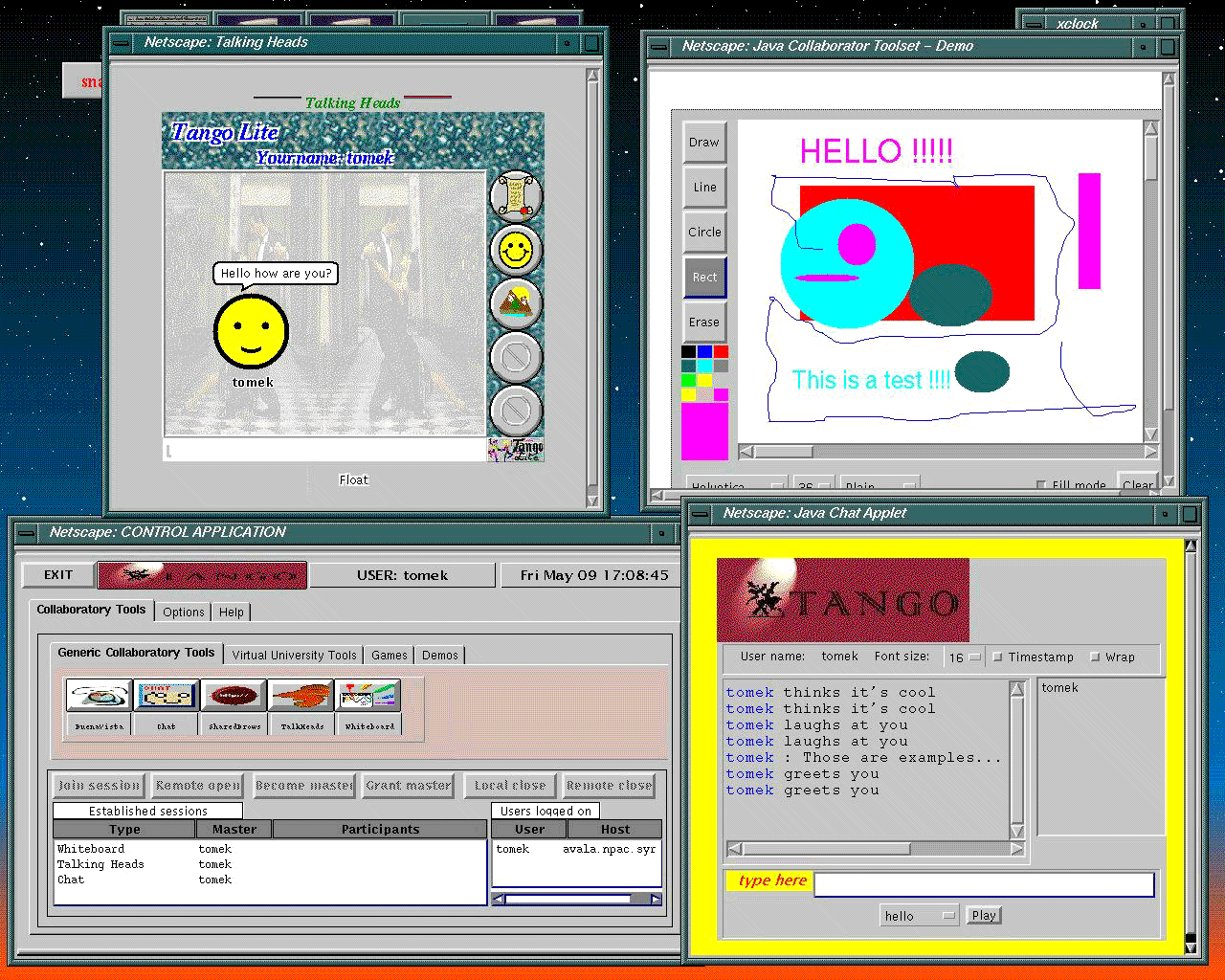
Task: Click the Tango logo in Control Application header
Action: point(202,575)
